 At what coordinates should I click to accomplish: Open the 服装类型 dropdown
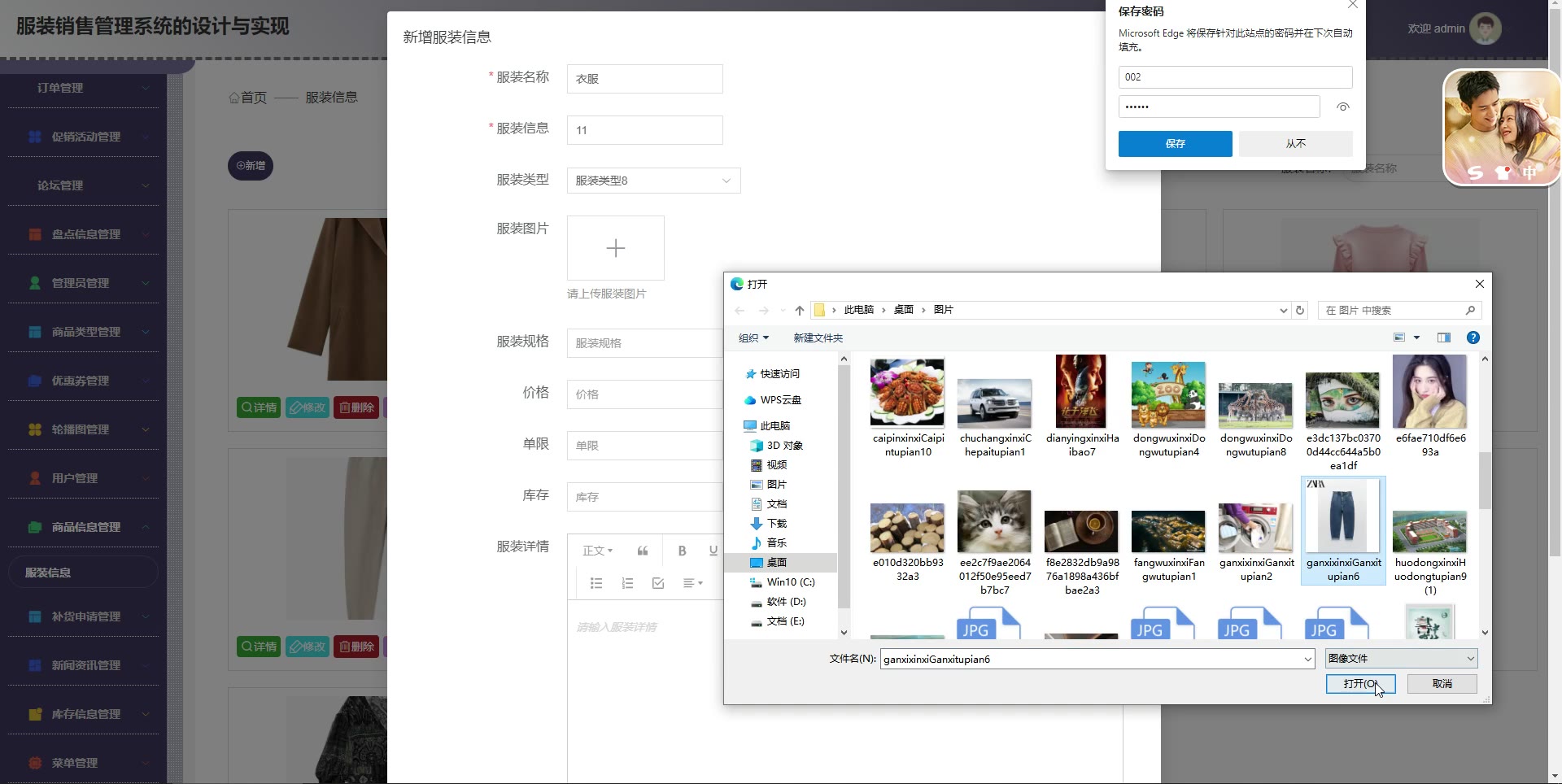click(x=653, y=181)
